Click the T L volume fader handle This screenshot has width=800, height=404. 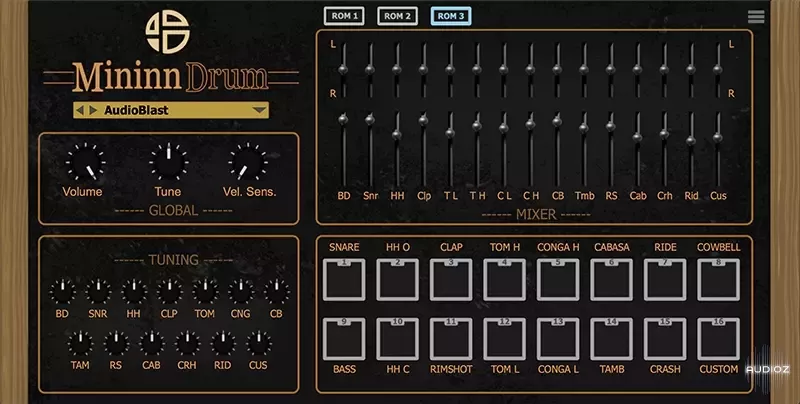coord(449,133)
